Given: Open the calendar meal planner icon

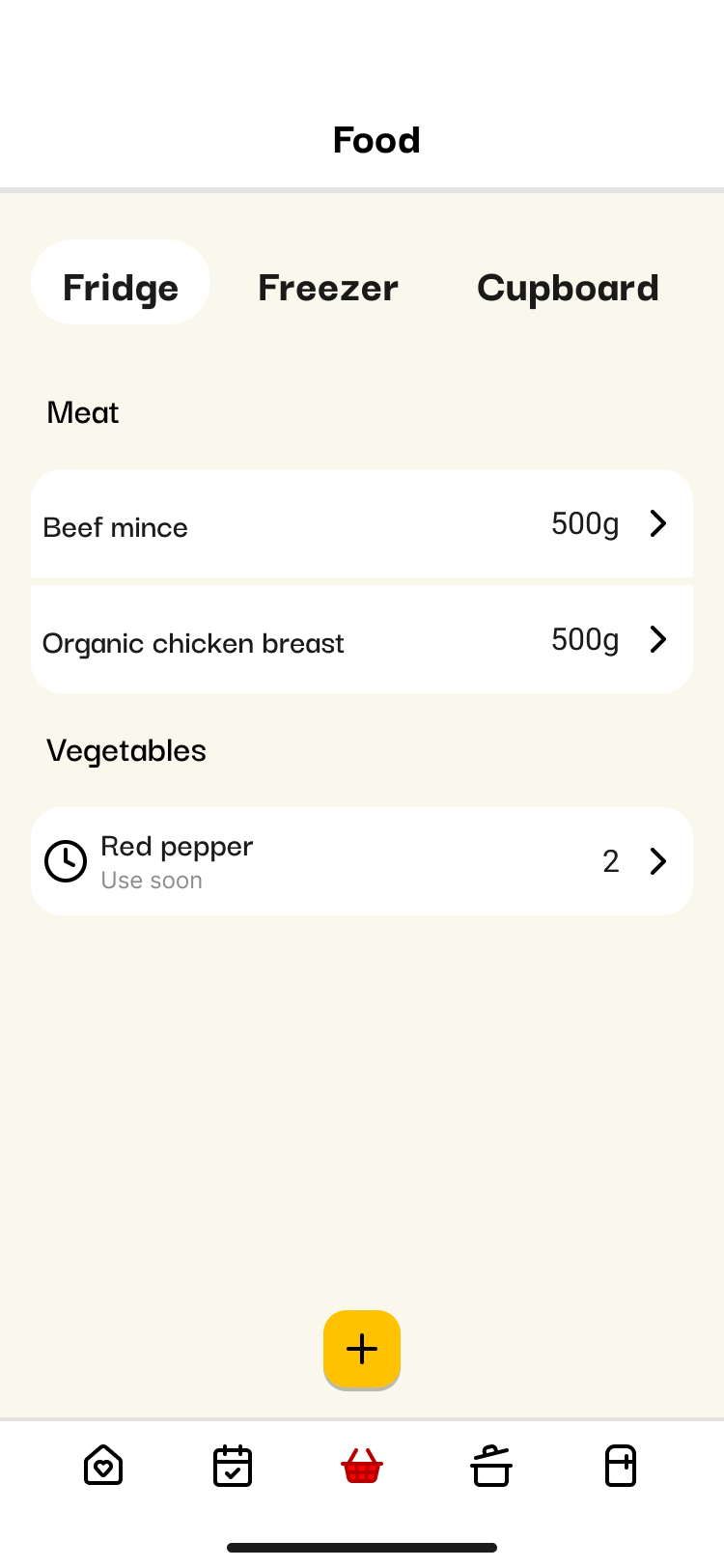Looking at the screenshot, I should pyautogui.click(x=233, y=1466).
